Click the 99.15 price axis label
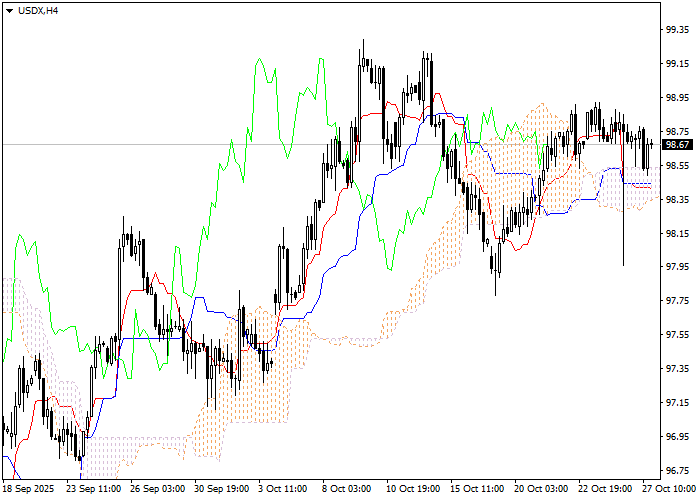700x500 pixels. (677, 64)
